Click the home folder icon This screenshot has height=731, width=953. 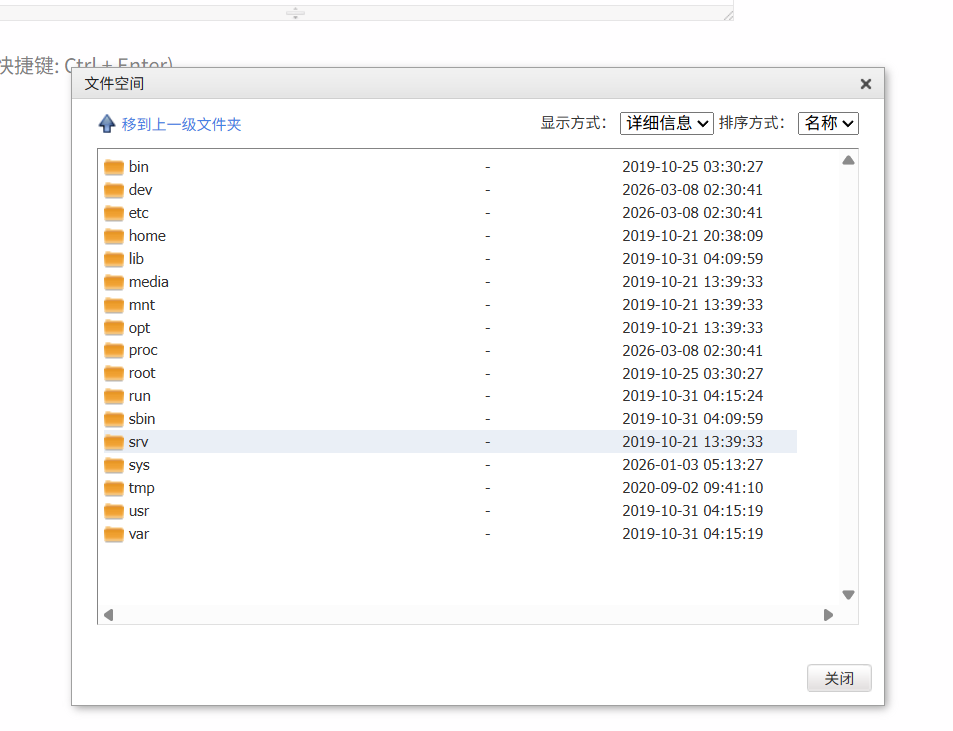coord(113,236)
